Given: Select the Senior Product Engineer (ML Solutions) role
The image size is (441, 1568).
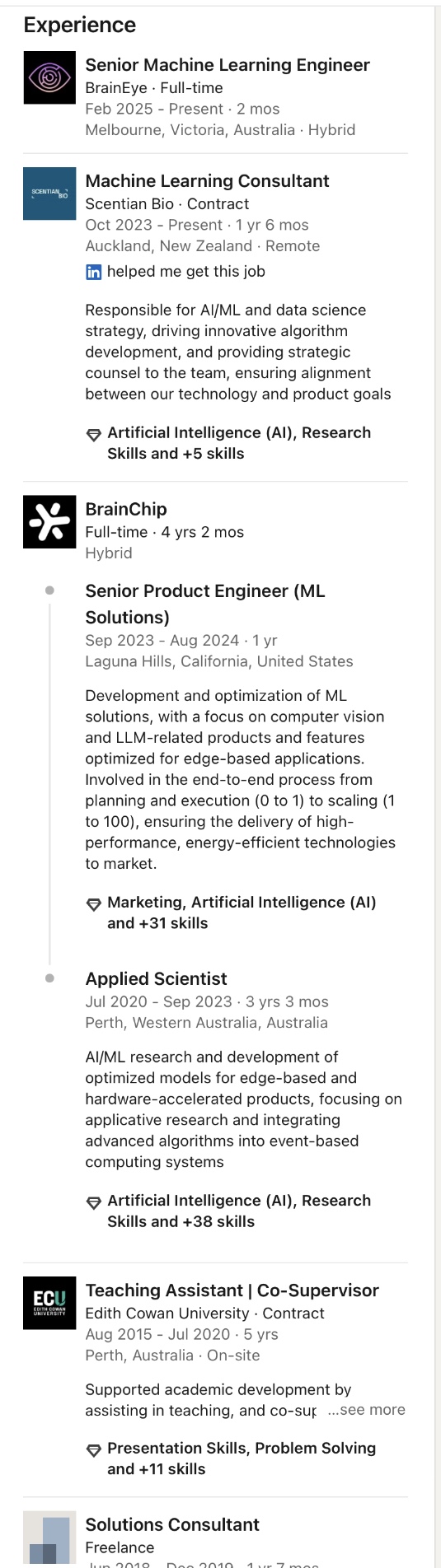Looking at the screenshot, I should click(x=205, y=604).
